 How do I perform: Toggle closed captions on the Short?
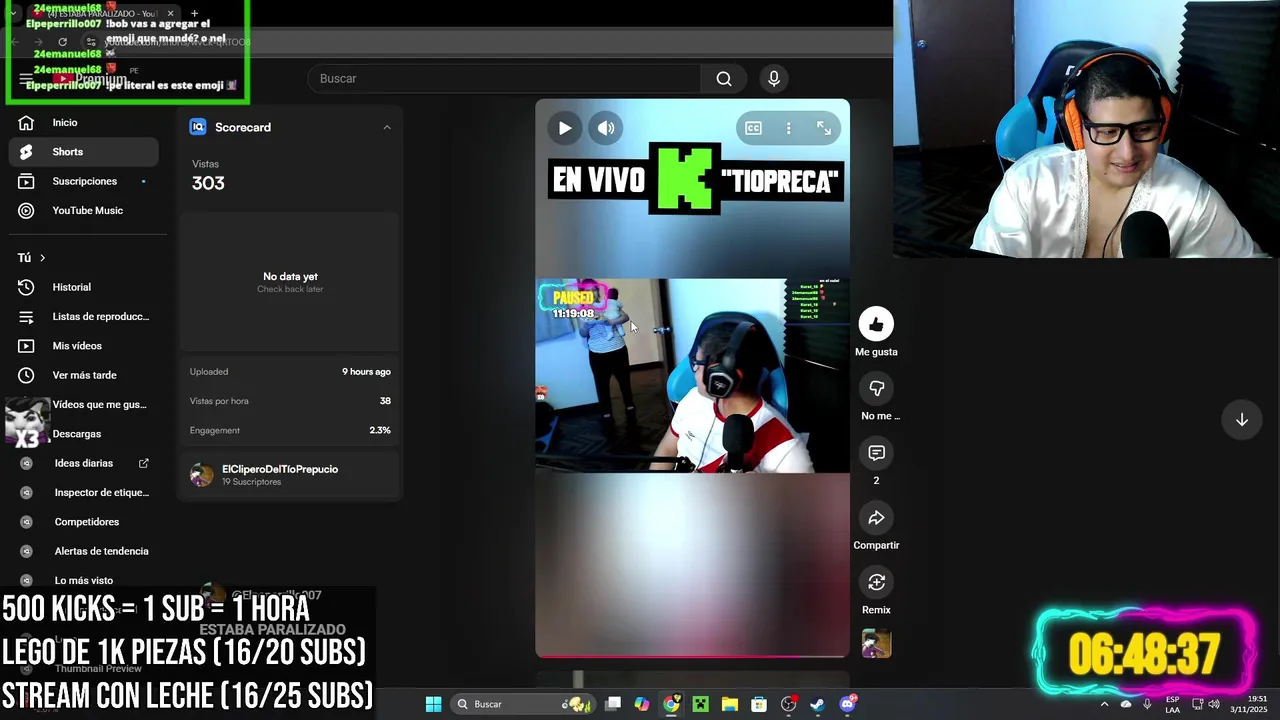753,128
